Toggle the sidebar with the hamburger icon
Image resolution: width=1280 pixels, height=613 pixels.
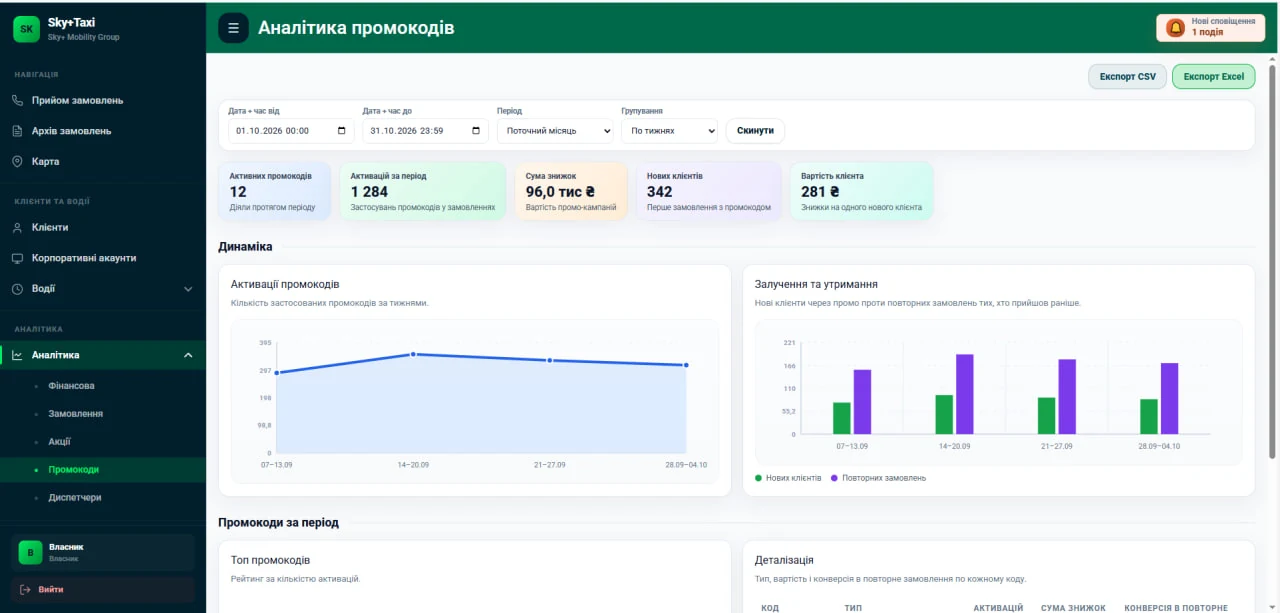click(233, 28)
